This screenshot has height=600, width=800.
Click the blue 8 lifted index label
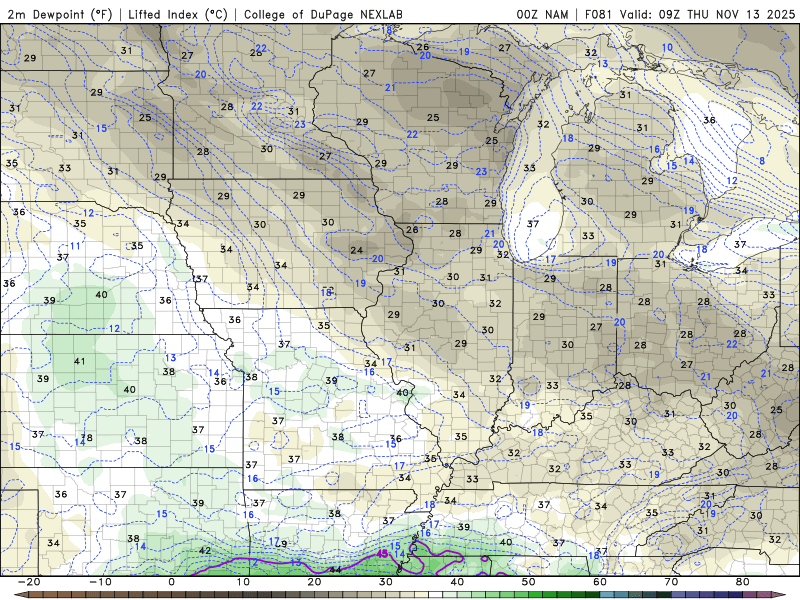tap(762, 161)
